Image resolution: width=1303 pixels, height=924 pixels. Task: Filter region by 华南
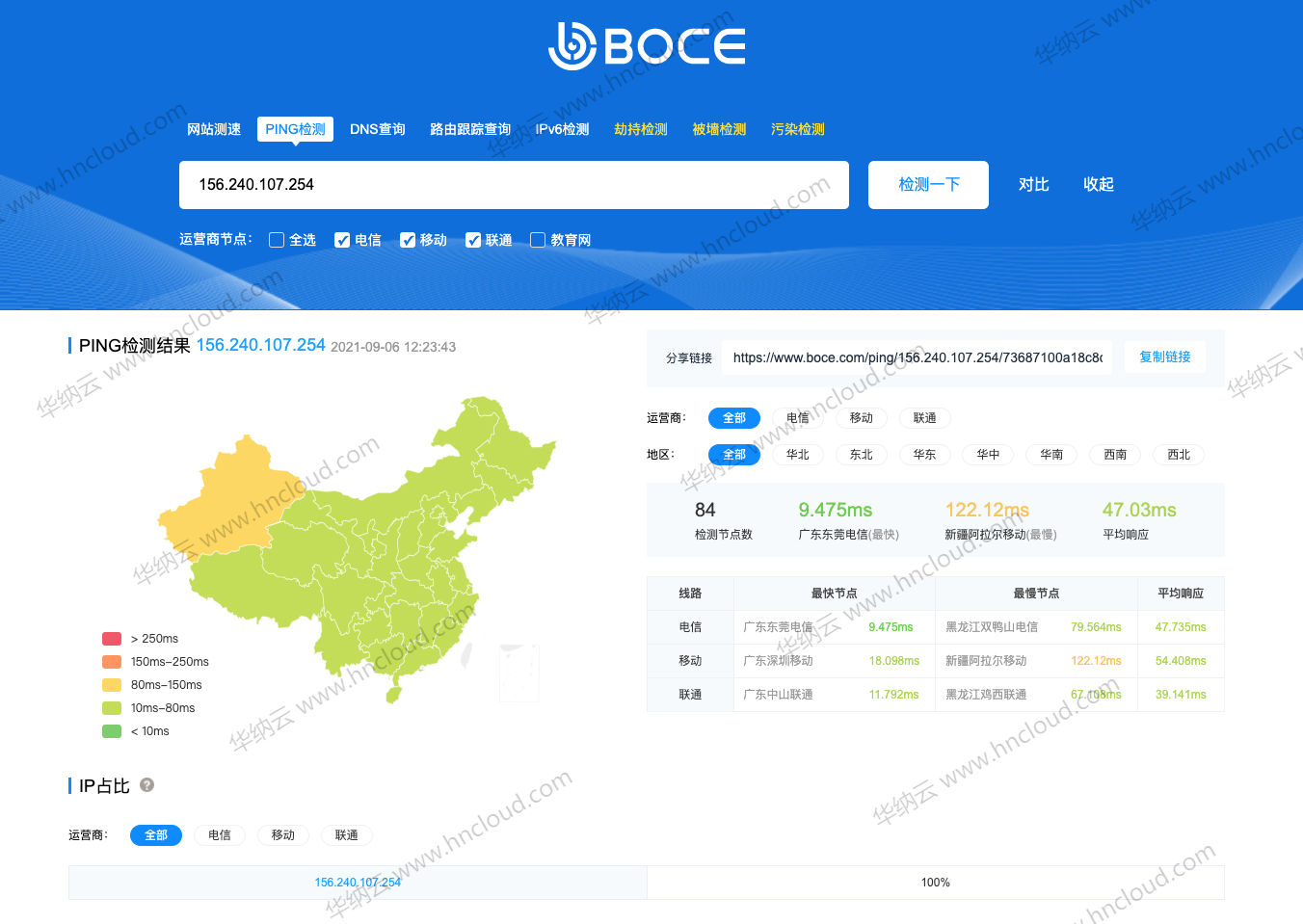pyautogui.click(x=1052, y=455)
